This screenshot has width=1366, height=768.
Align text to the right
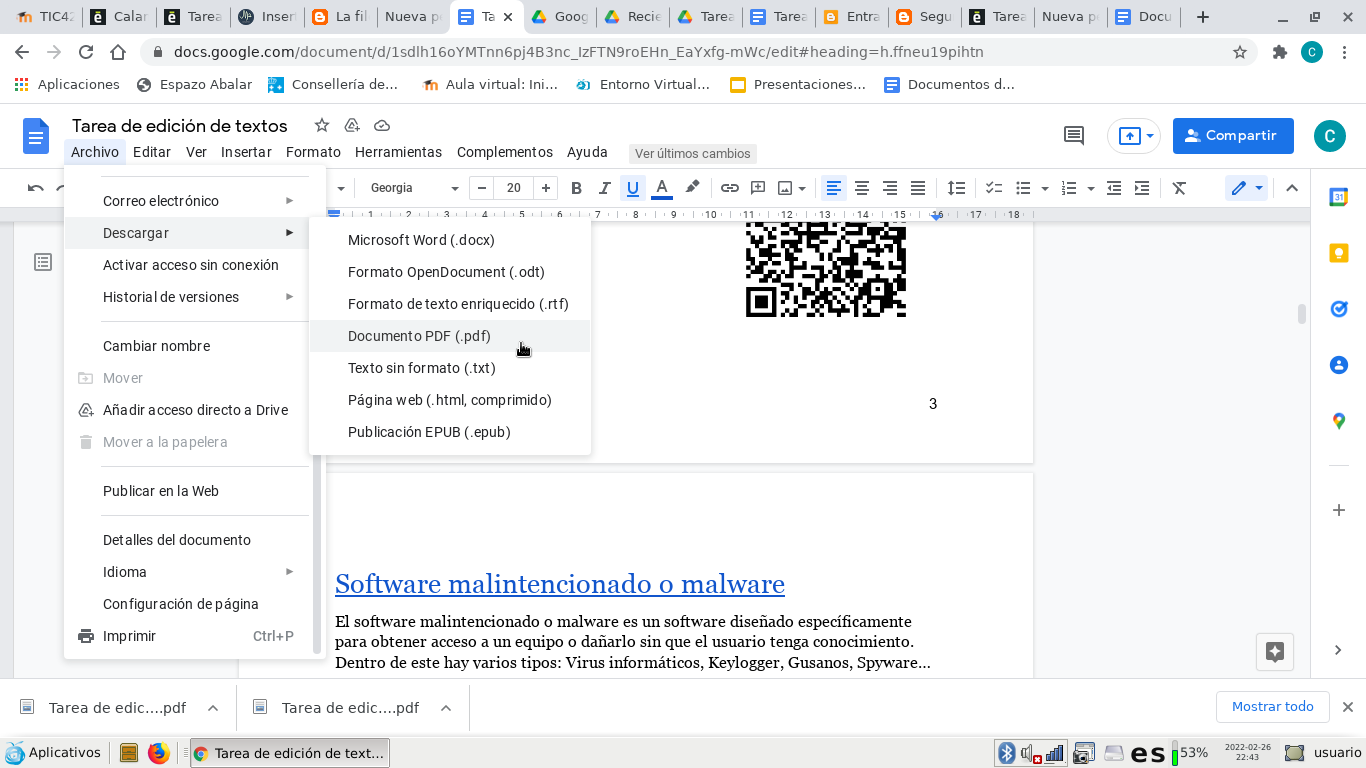889,188
